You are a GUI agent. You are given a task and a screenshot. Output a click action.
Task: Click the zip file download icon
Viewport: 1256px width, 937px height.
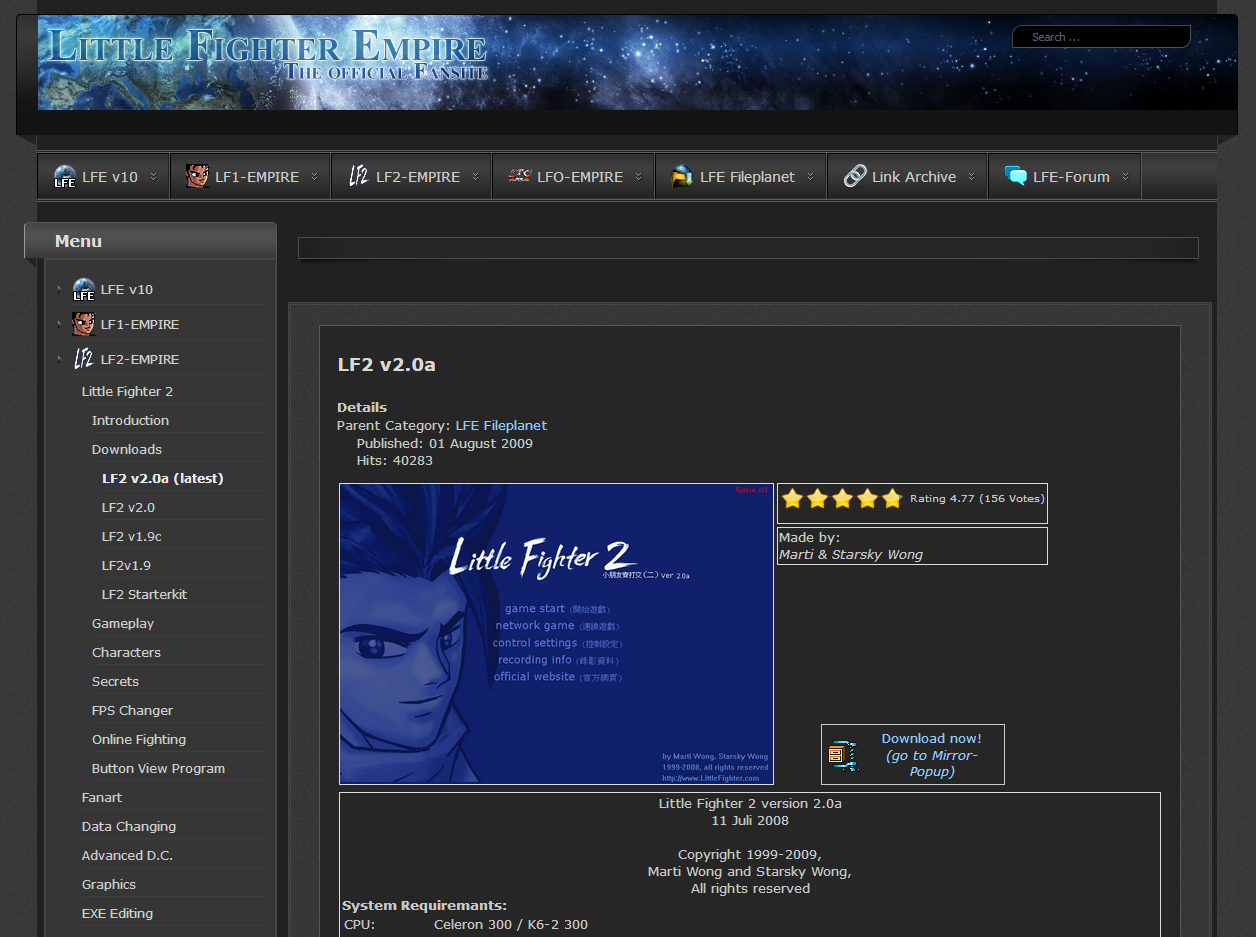(x=843, y=755)
